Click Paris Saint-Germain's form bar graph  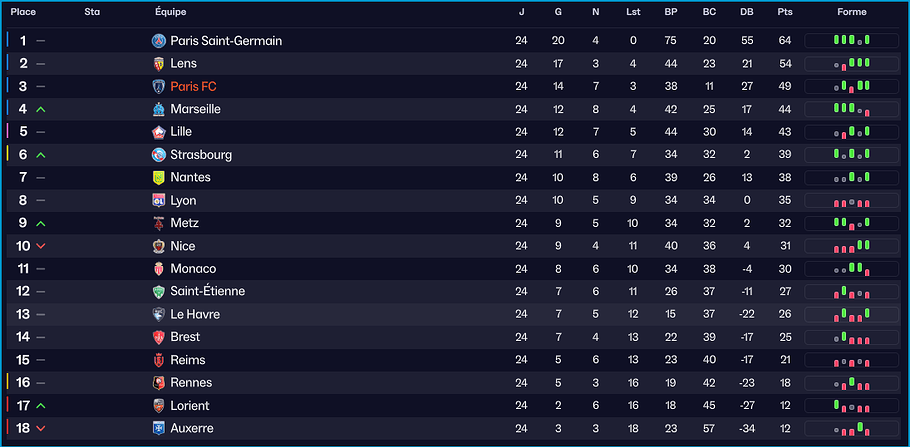point(851,41)
